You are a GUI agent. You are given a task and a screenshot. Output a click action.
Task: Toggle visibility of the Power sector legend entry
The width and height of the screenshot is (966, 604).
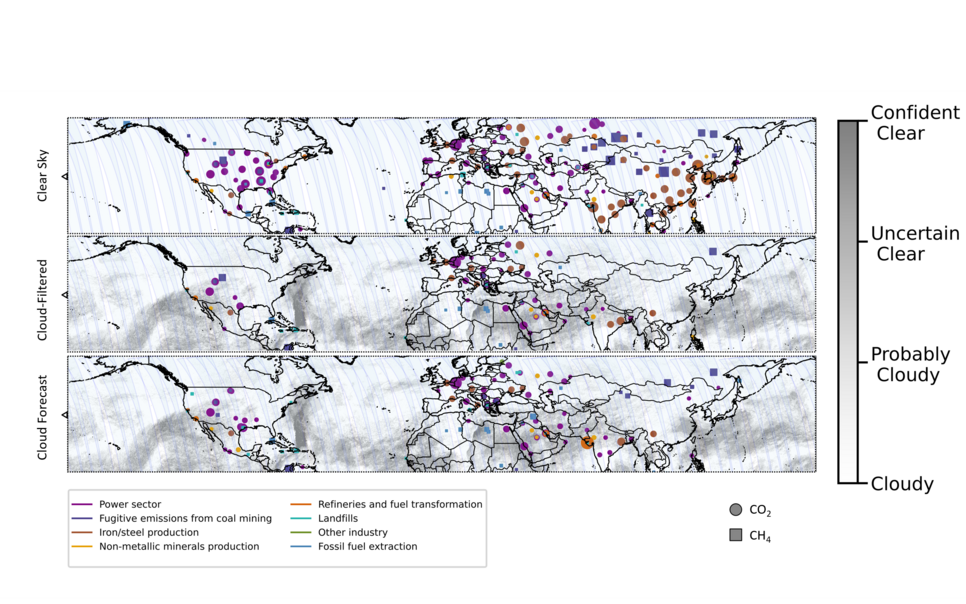point(80,505)
